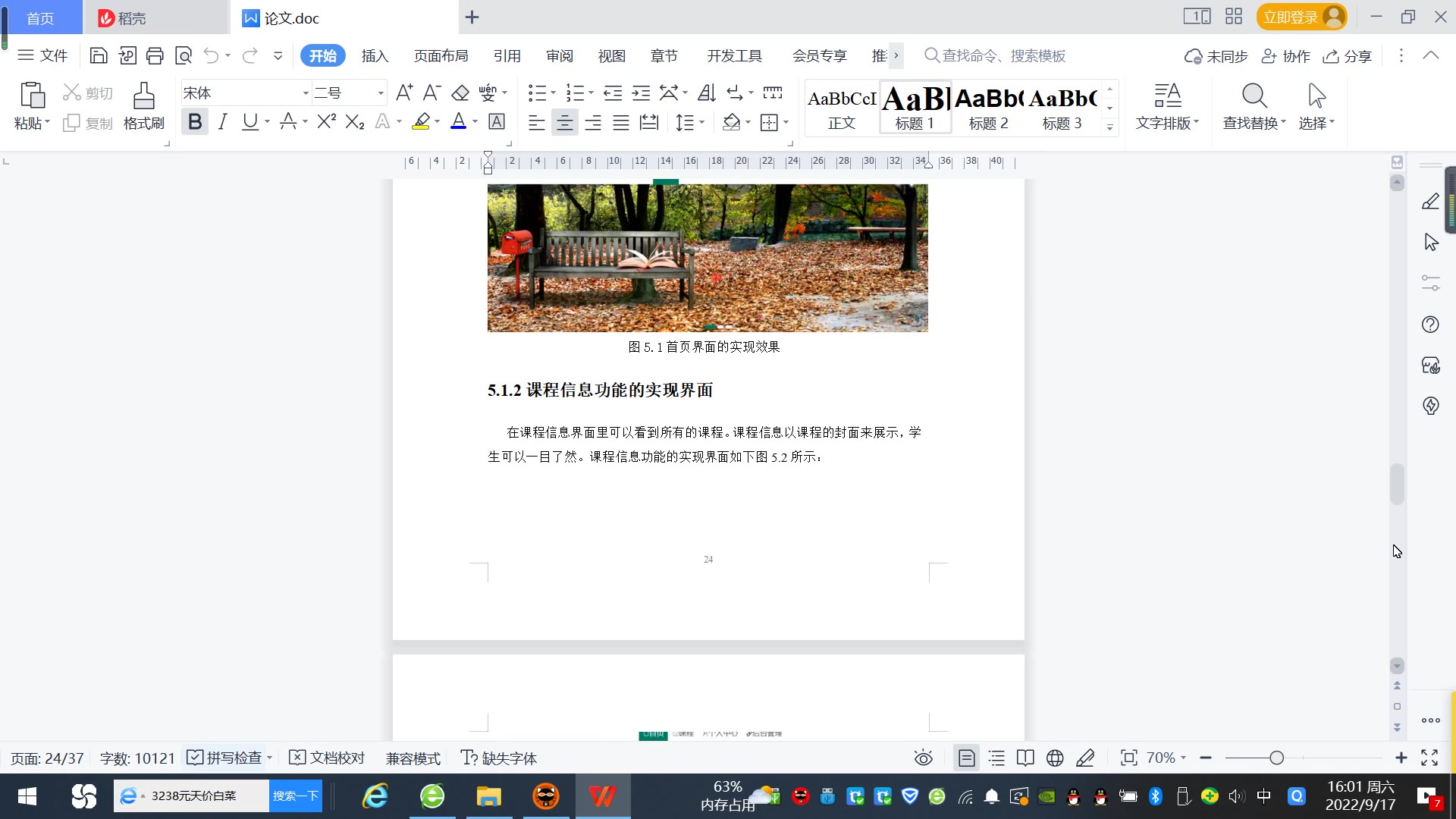This screenshot has height=819, width=1456.
Task: Open the zoom percentage 70% dropdown
Action: coord(1166,758)
